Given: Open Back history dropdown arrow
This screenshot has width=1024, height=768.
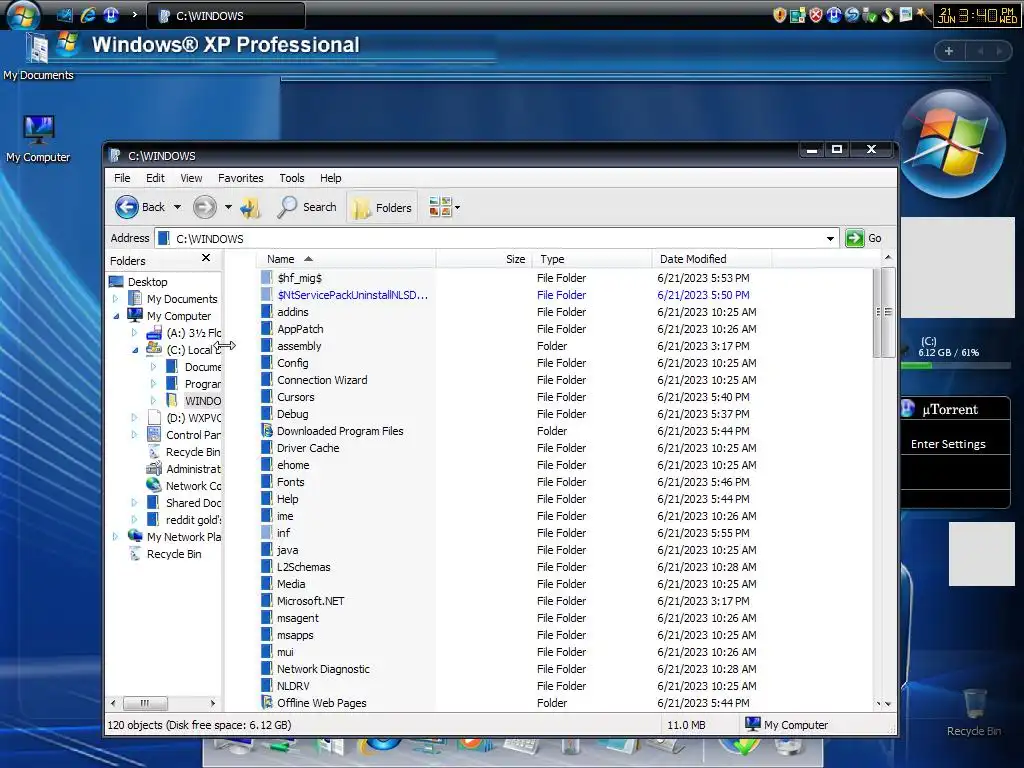Looking at the screenshot, I should pyautogui.click(x=177, y=207).
